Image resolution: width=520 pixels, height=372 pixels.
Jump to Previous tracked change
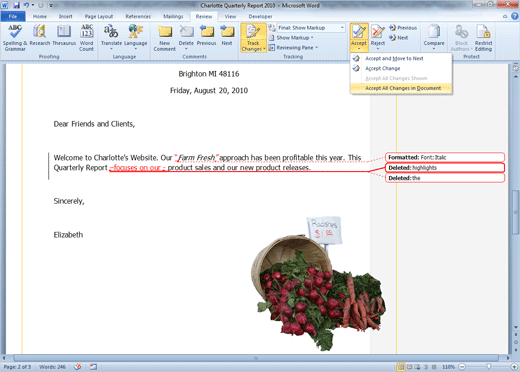tap(403, 28)
